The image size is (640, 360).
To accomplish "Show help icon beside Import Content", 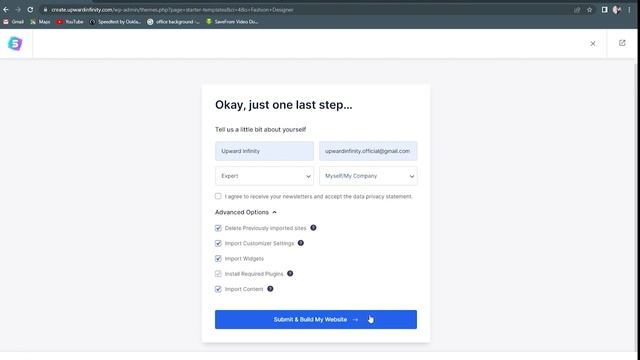I will (x=270, y=289).
